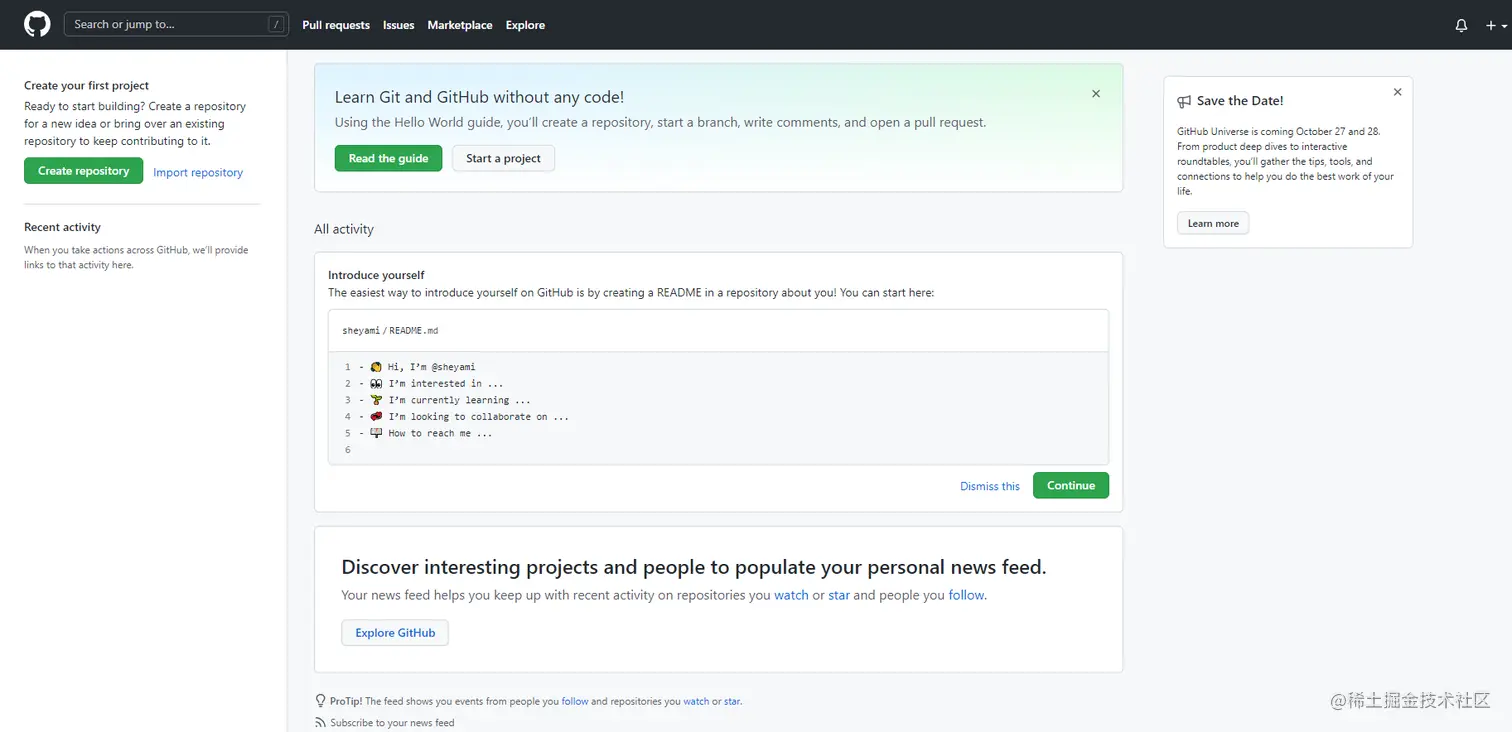Viewport: 1512px width, 732px height.
Task: Open the plus create-new dropdown
Action: (x=1495, y=25)
